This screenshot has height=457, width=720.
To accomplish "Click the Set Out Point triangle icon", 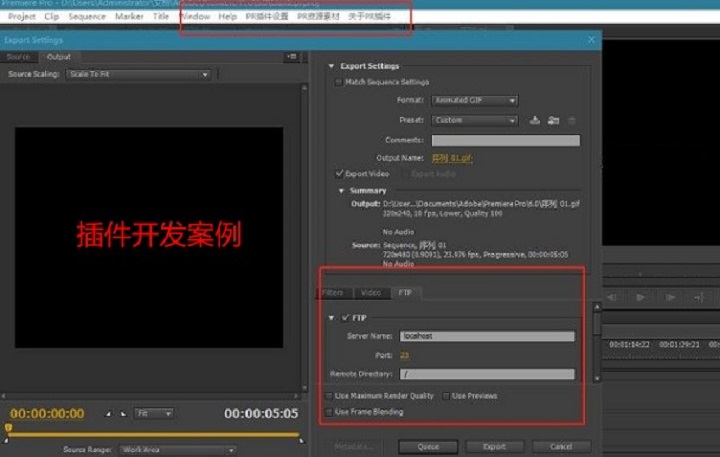I will tap(123, 413).
